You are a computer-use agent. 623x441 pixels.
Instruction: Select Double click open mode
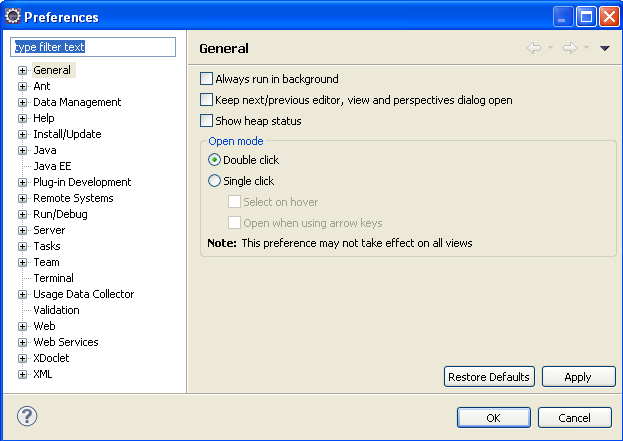(x=214, y=160)
